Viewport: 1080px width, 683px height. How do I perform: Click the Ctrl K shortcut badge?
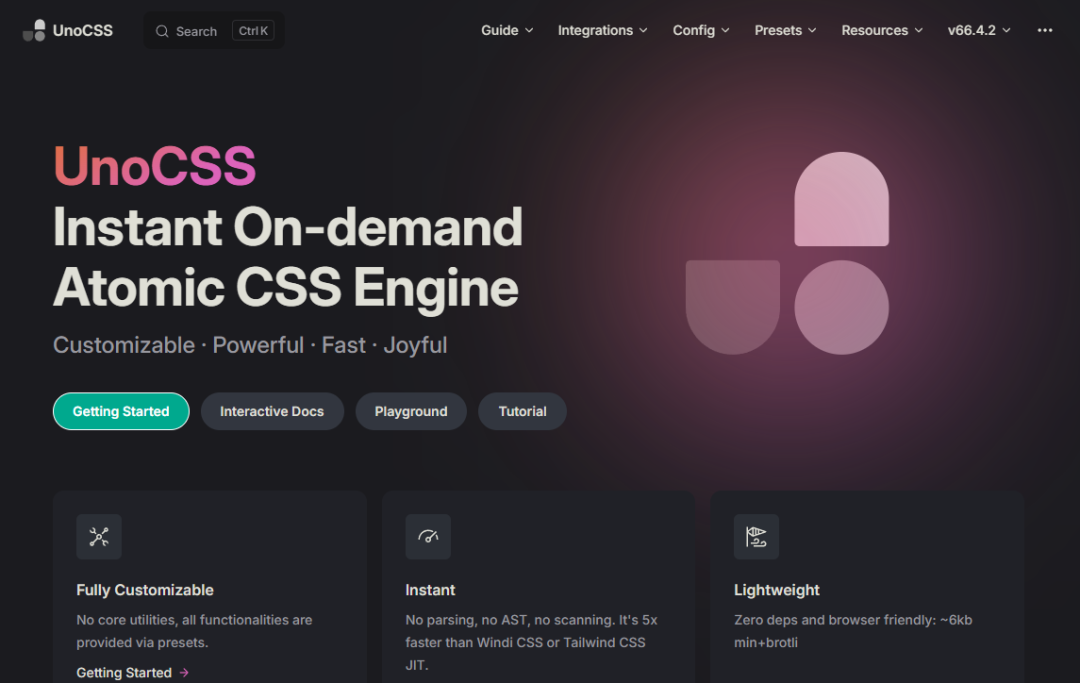(253, 31)
